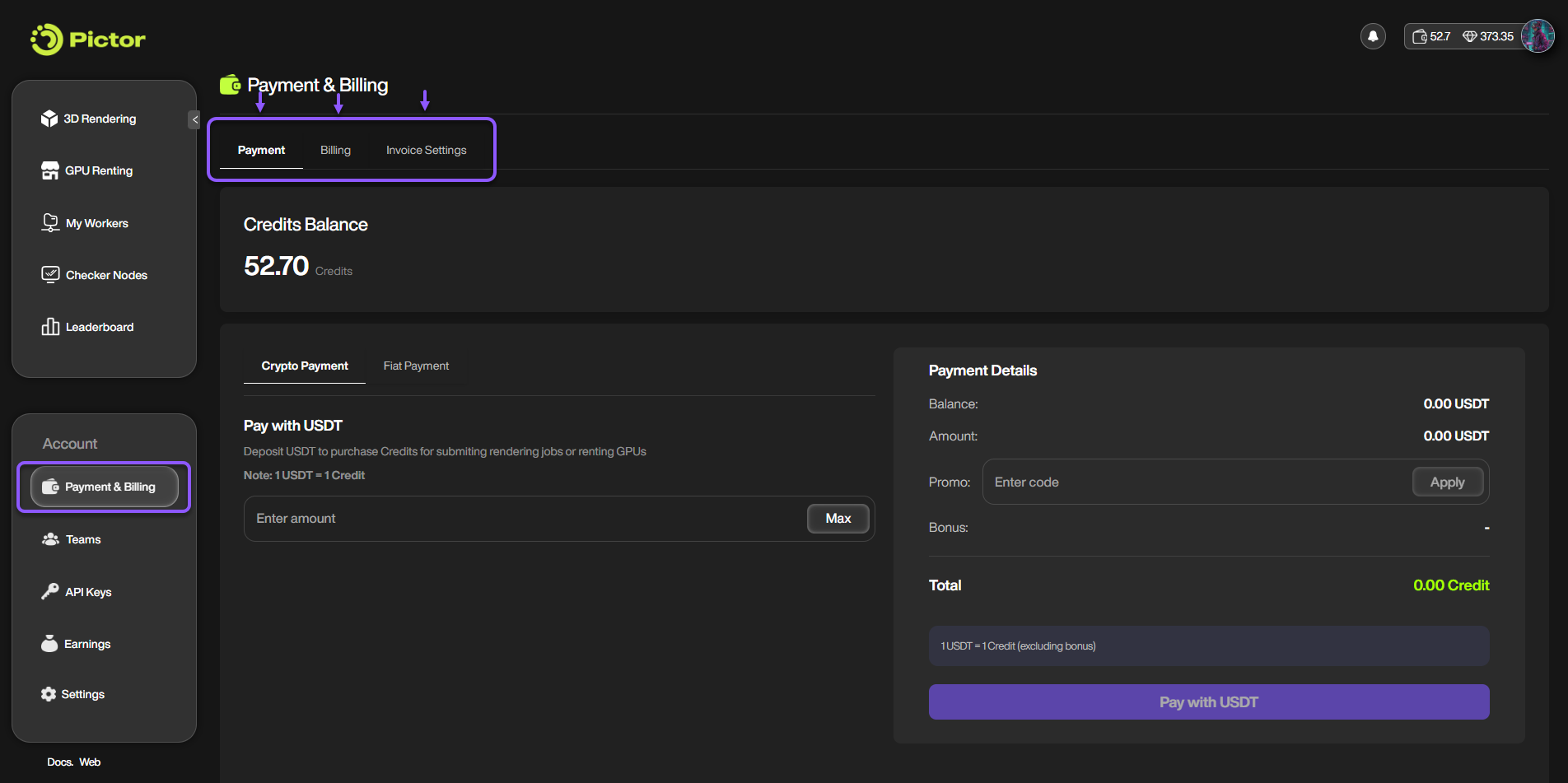Open the notifications bell
This screenshot has height=783, width=1568.
tap(1373, 36)
